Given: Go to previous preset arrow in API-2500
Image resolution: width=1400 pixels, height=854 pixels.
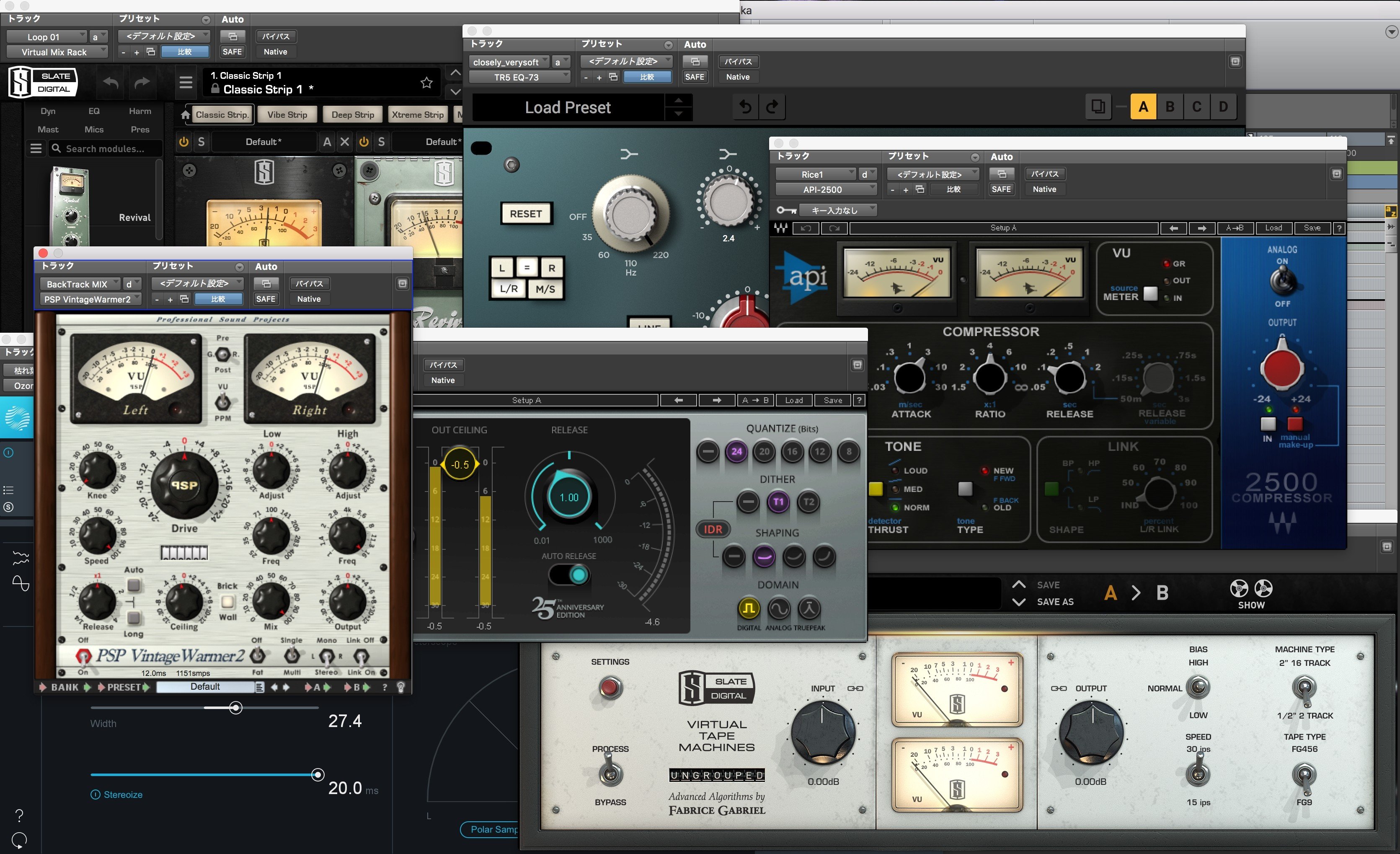Looking at the screenshot, I should pos(1174,228).
